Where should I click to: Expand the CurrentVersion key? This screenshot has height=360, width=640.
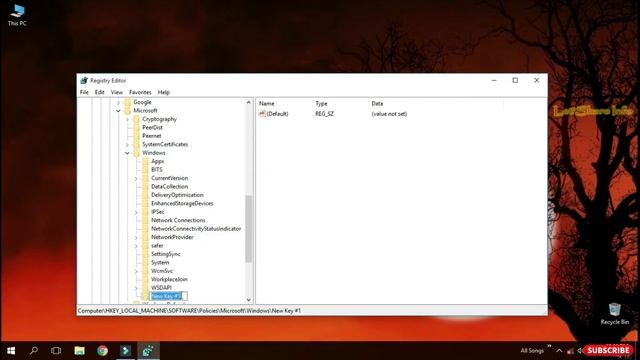[x=136, y=178]
